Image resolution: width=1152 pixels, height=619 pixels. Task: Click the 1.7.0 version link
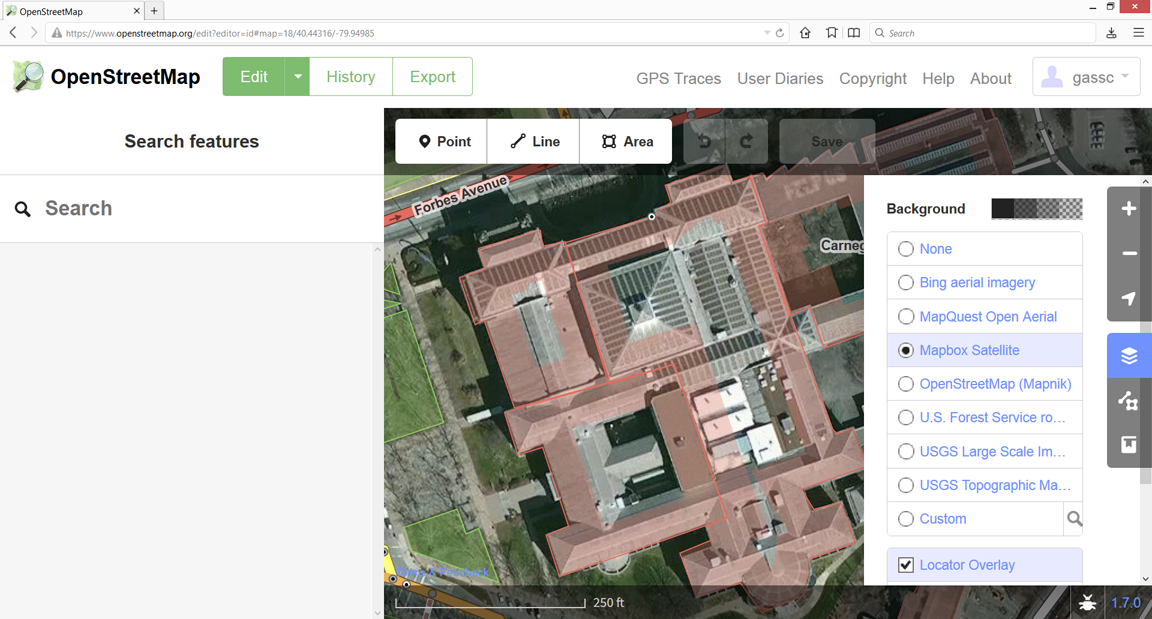pyautogui.click(x=1126, y=603)
